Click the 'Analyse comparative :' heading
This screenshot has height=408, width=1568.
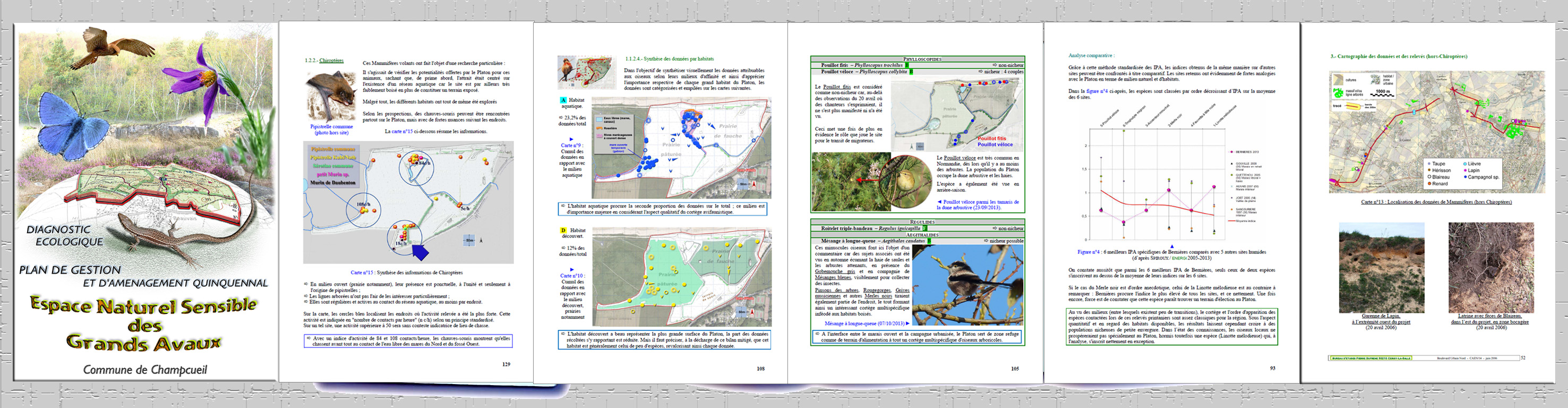click(1091, 55)
